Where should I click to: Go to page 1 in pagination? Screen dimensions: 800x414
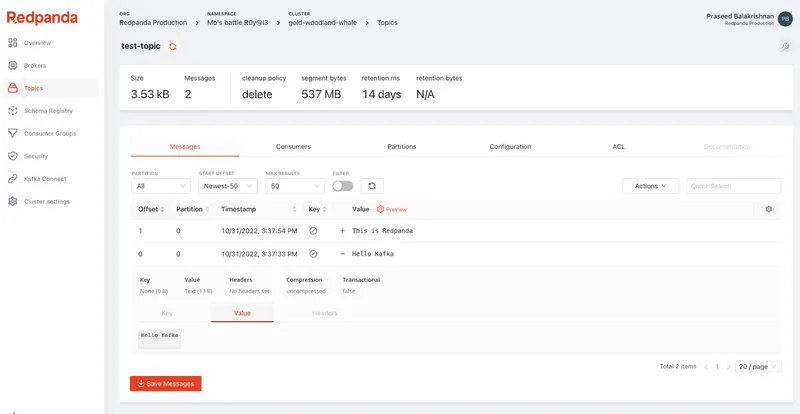click(x=717, y=367)
